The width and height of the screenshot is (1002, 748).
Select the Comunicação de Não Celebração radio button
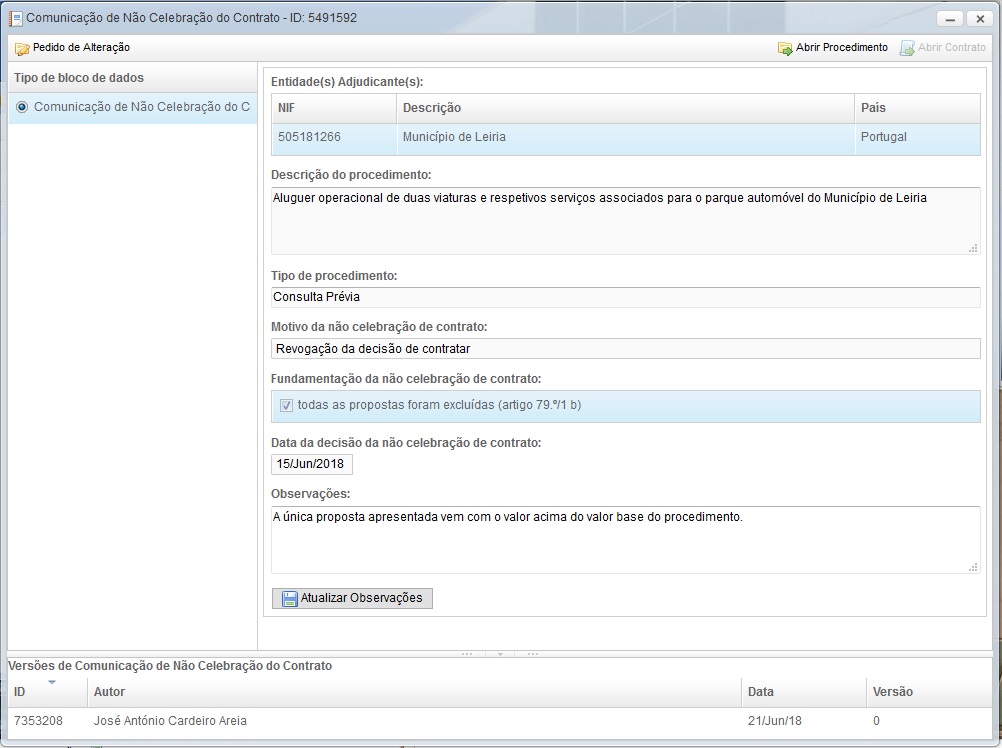click(x=22, y=107)
